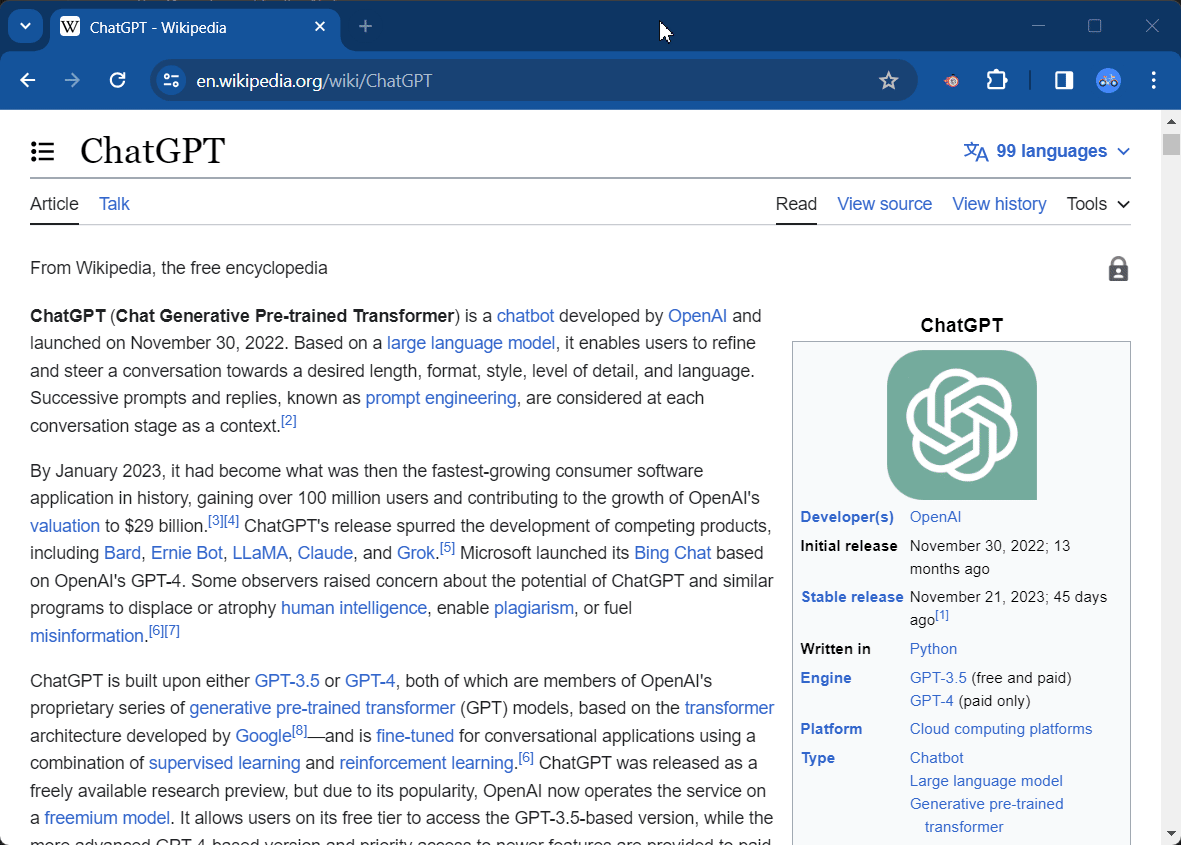Click the scrollbar down arrow
The image size is (1181, 845).
[1171, 834]
